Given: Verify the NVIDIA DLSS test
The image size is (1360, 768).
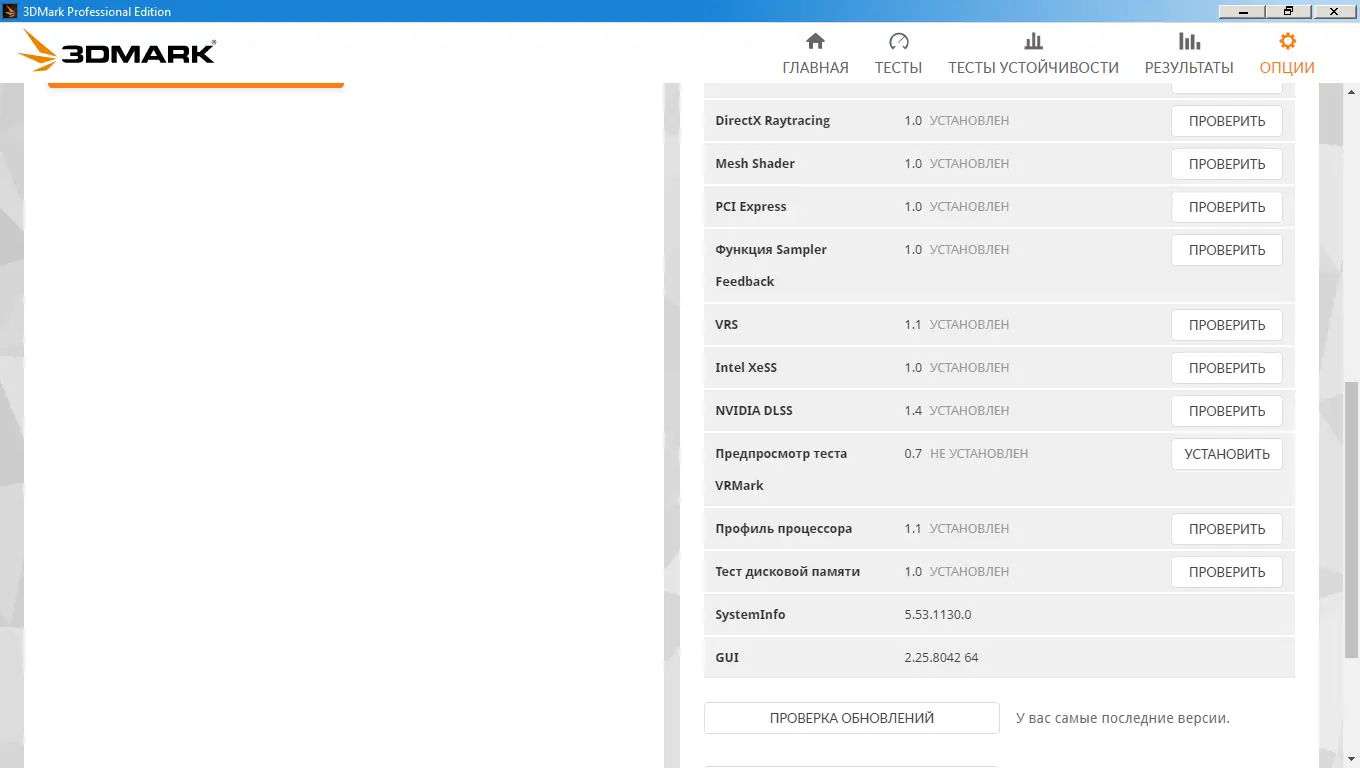Looking at the screenshot, I should (1227, 411).
